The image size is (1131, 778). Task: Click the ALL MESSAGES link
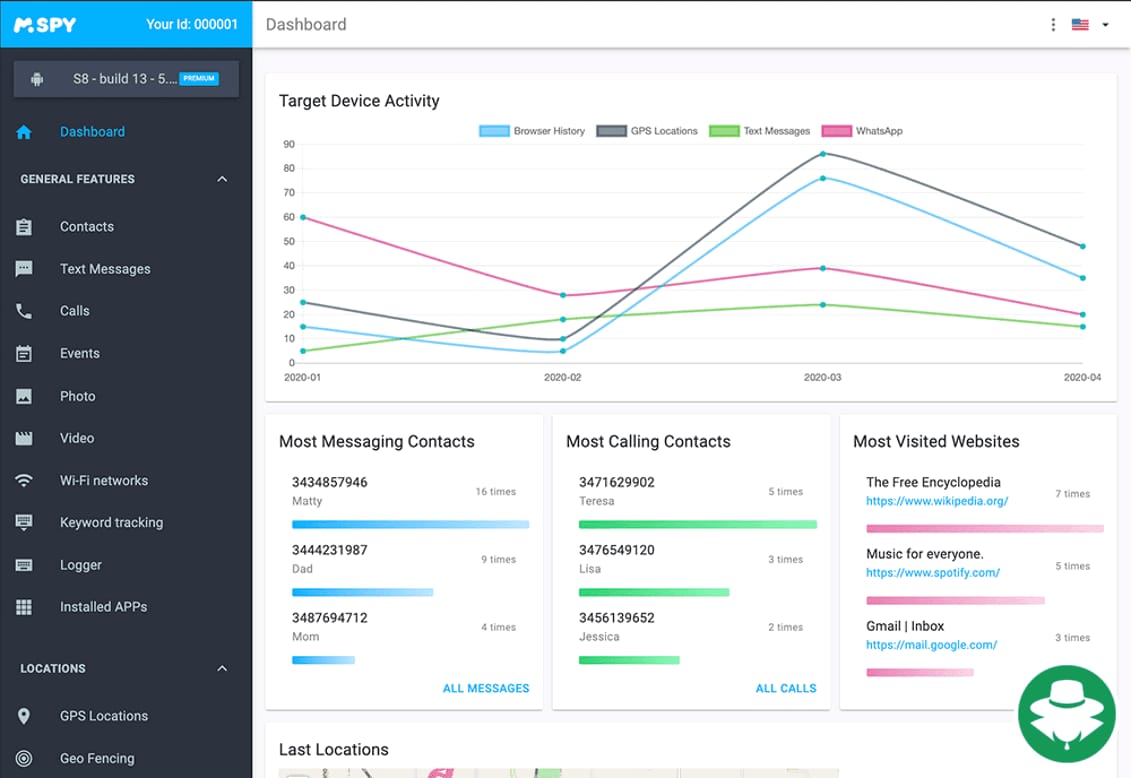(486, 688)
